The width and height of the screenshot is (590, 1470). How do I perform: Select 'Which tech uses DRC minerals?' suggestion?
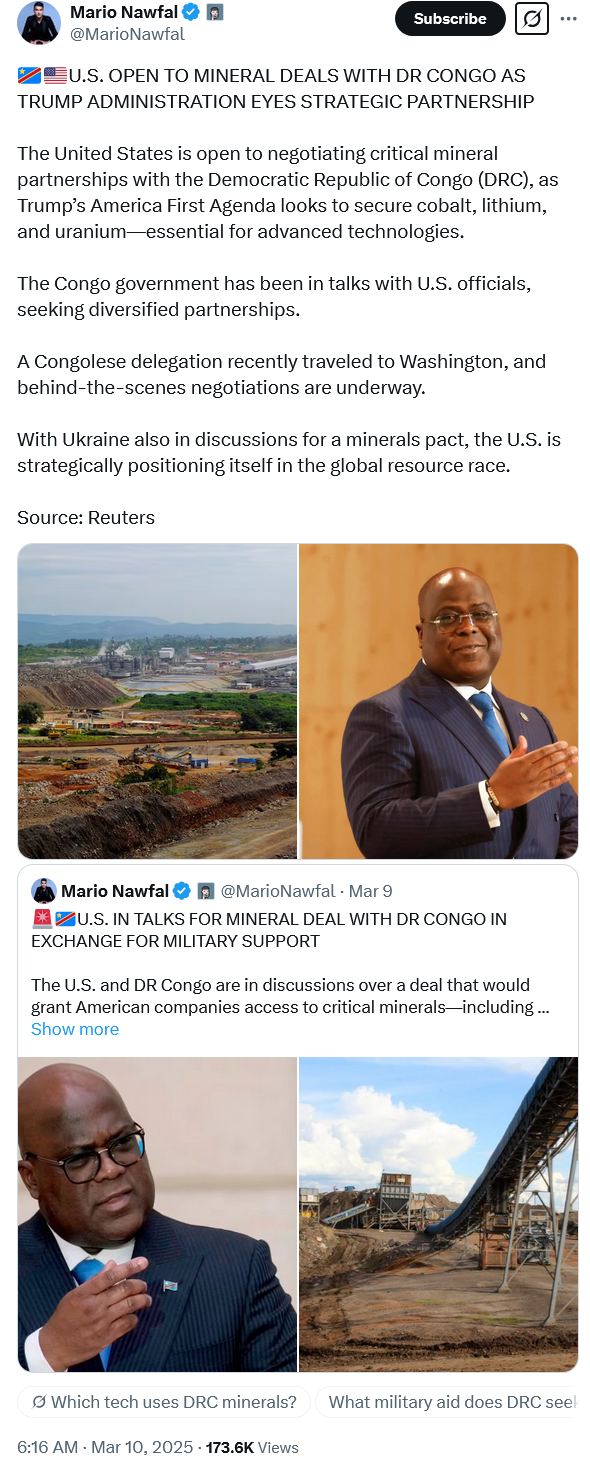click(x=164, y=1402)
